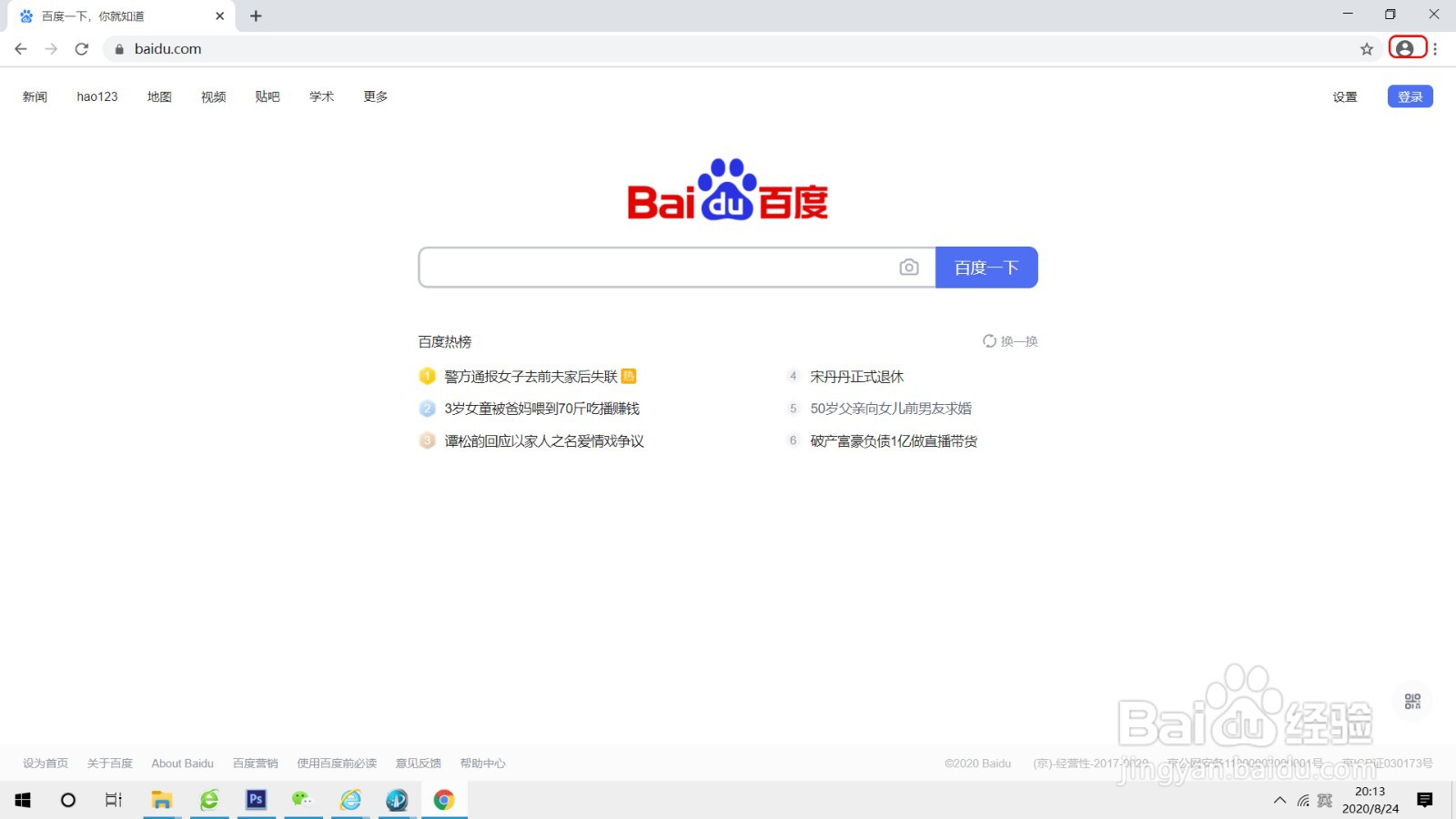1456x819 pixels.
Task: Open Photoshop from the taskbar
Action: (256, 800)
